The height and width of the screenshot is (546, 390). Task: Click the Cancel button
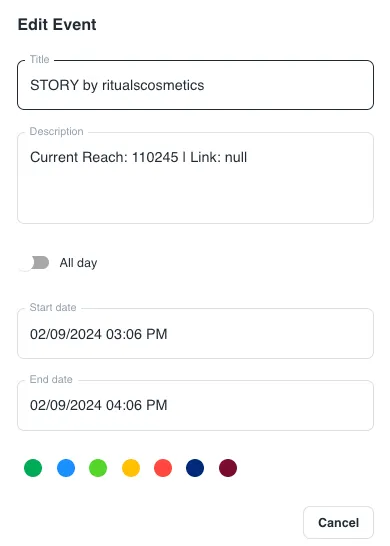[x=338, y=523]
